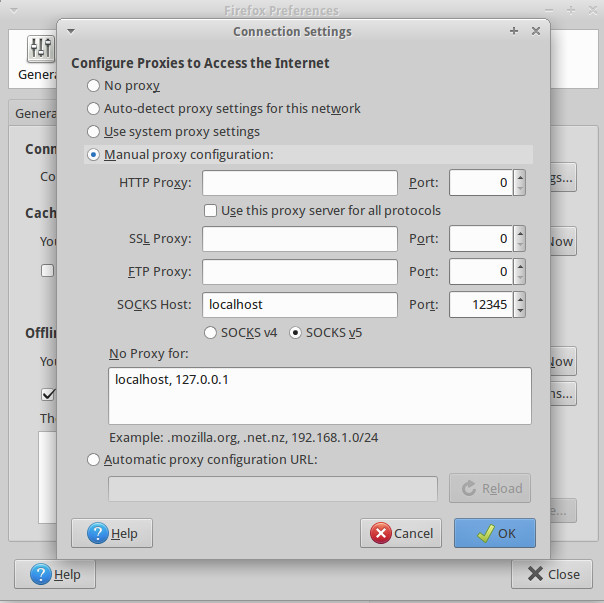The height and width of the screenshot is (603, 604).
Task: Open Connection Settings window menu arrow
Action: [x=71, y=31]
